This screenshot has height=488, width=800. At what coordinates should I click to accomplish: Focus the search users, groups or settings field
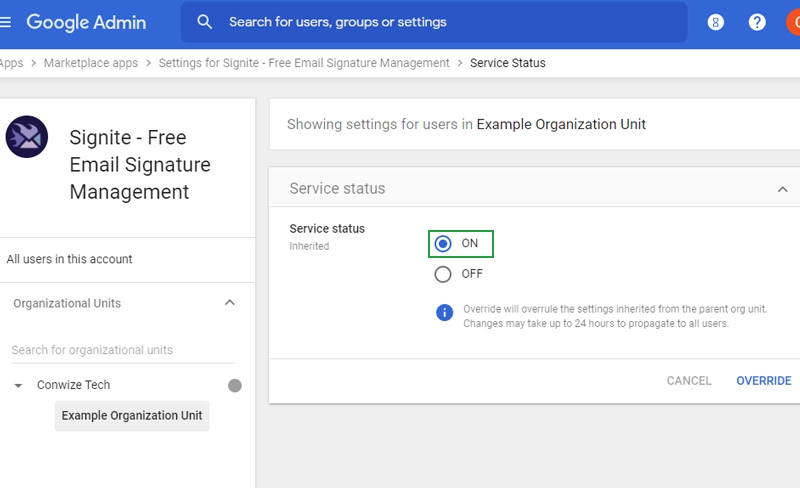434,22
